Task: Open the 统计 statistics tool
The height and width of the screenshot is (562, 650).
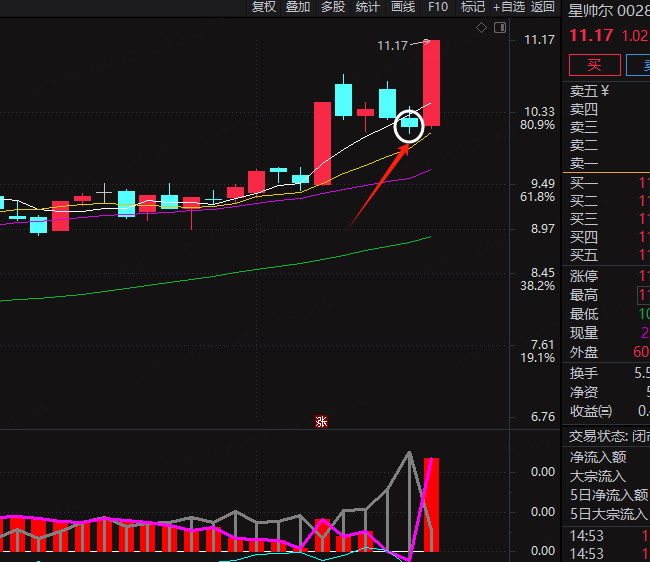Action: coord(368,7)
